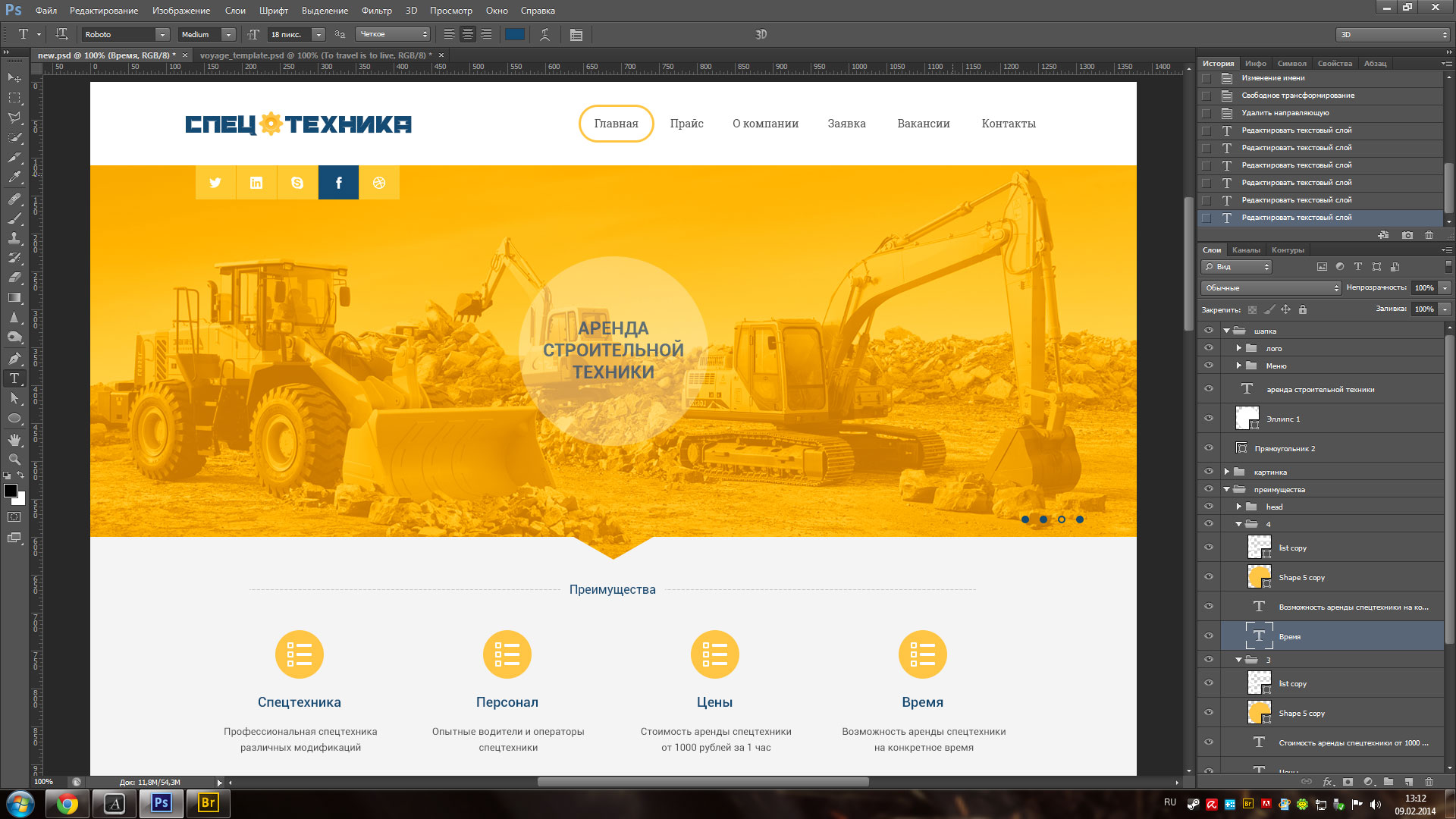Select history state Удалить направляющую
1456x819 pixels.
1320,113
